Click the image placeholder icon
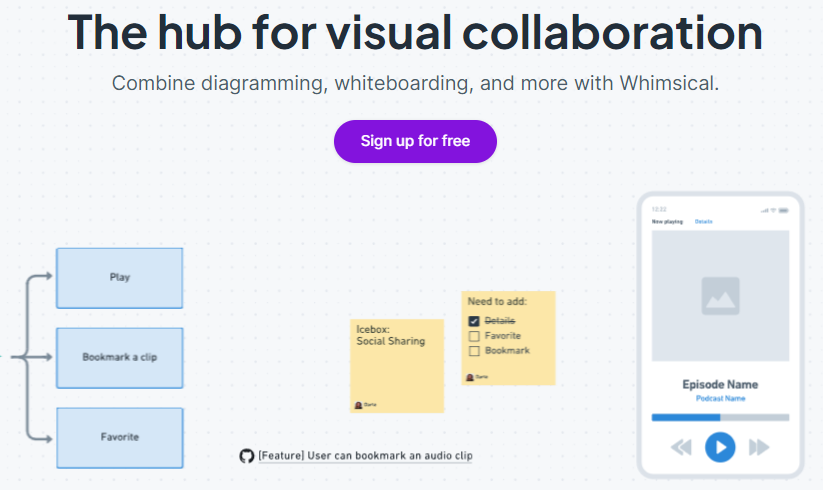The image size is (823, 490). coord(720,295)
